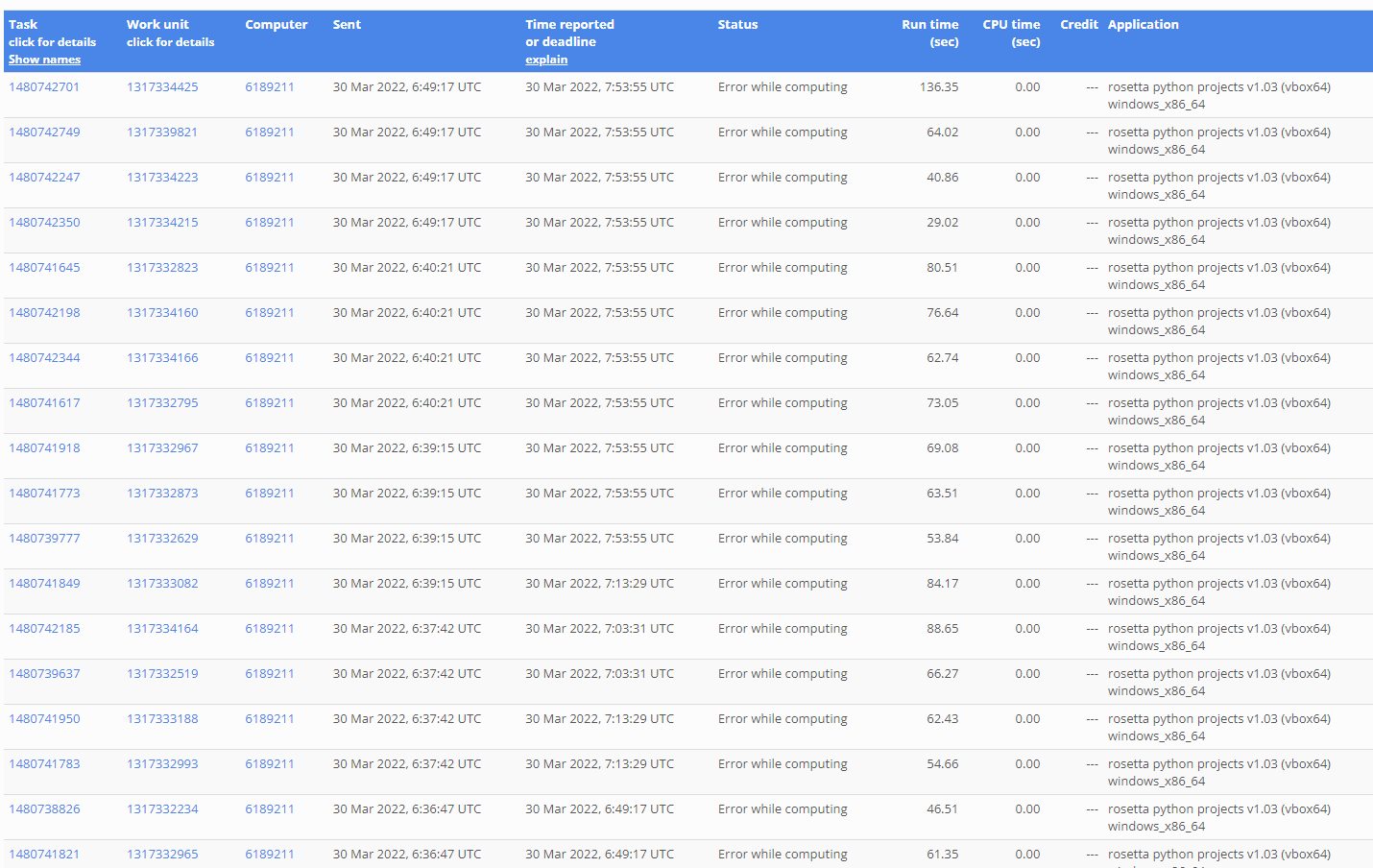Select reported time 7:03:31 UTC for task 1480739637
The image size is (1373, 868).
tap(599, 673)
